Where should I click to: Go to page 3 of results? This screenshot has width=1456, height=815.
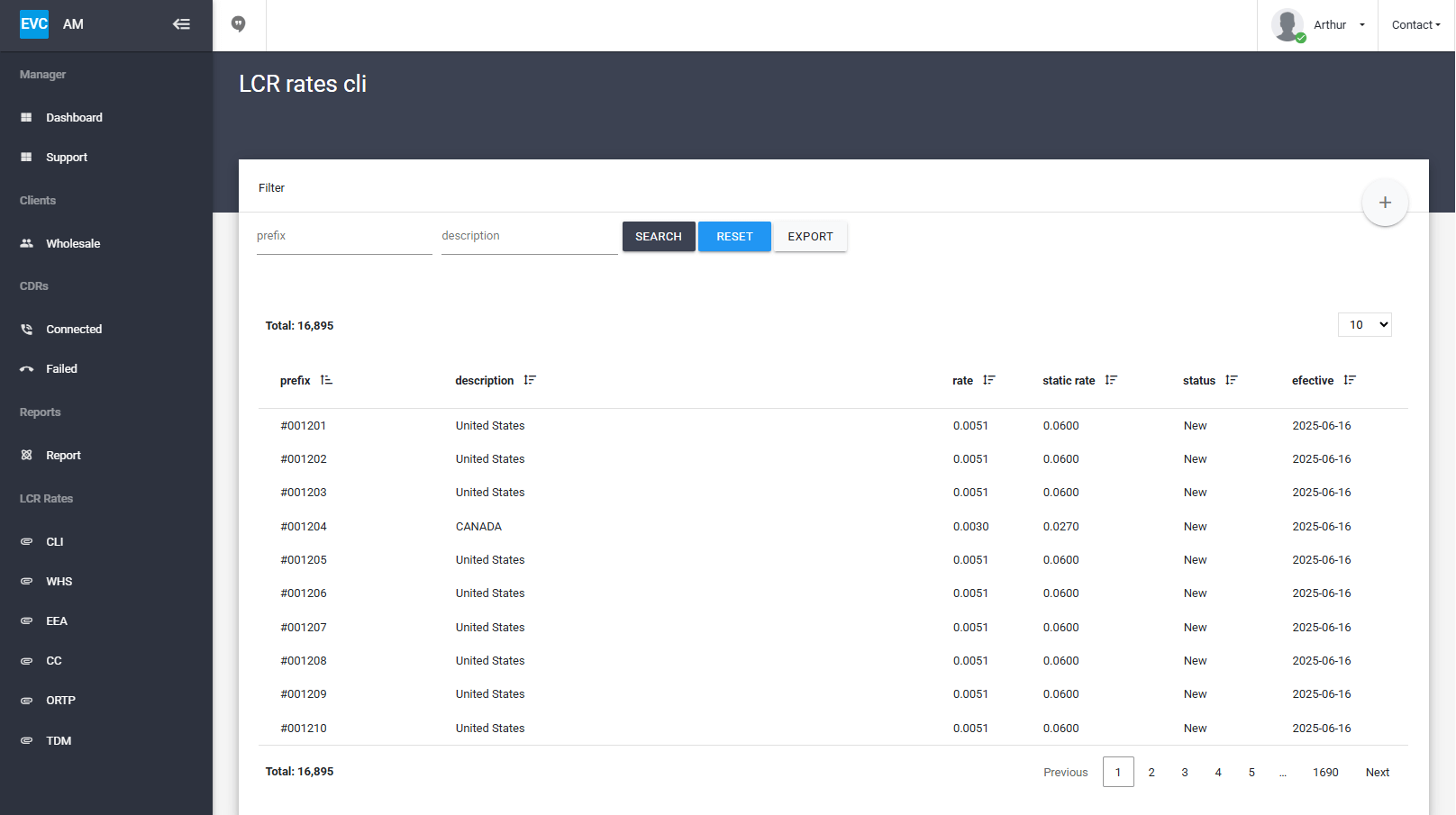tap(1185, 773)
